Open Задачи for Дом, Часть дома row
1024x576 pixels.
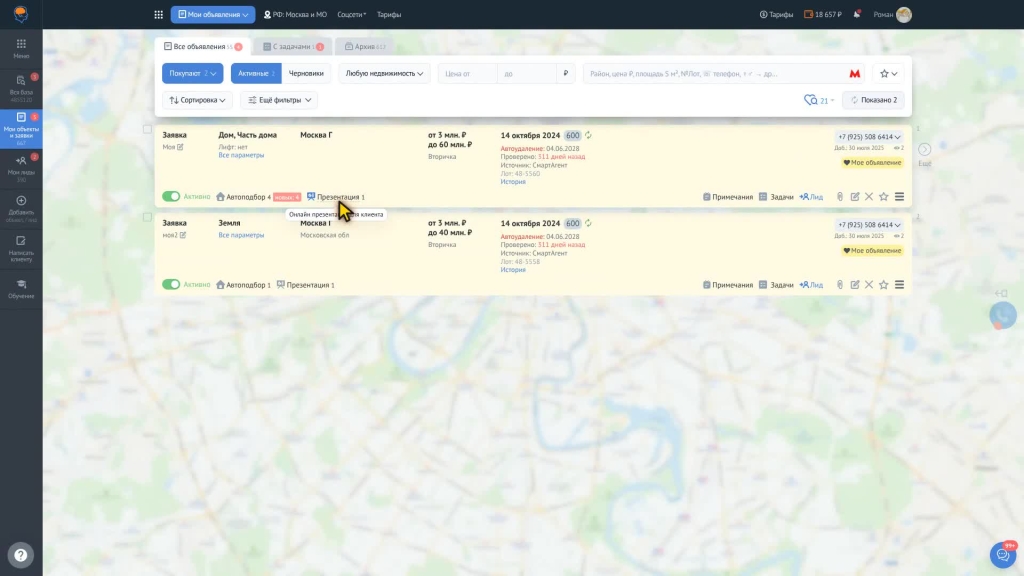click(776, 197)
